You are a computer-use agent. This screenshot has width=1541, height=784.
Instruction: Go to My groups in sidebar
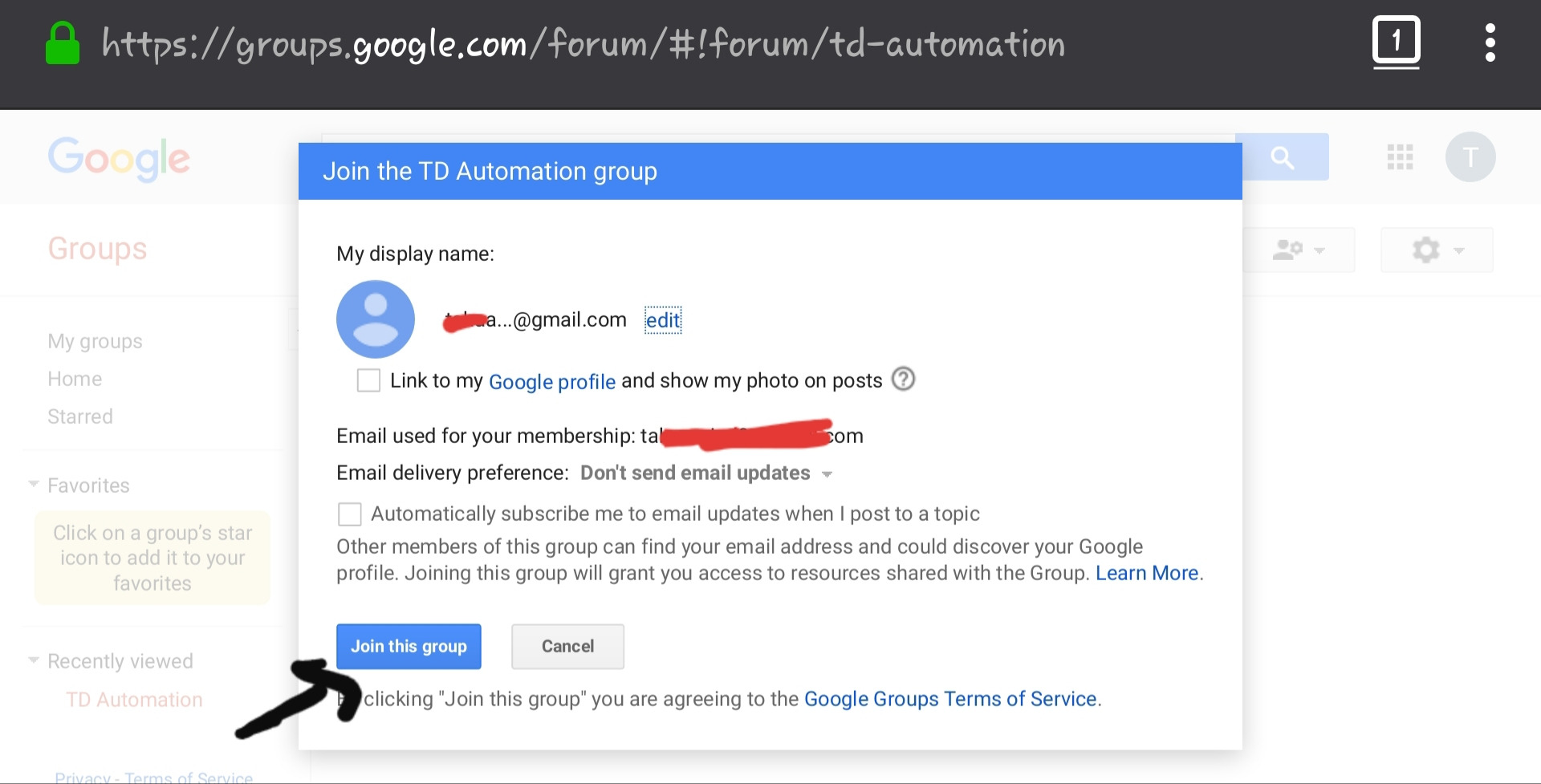point(95,341)
